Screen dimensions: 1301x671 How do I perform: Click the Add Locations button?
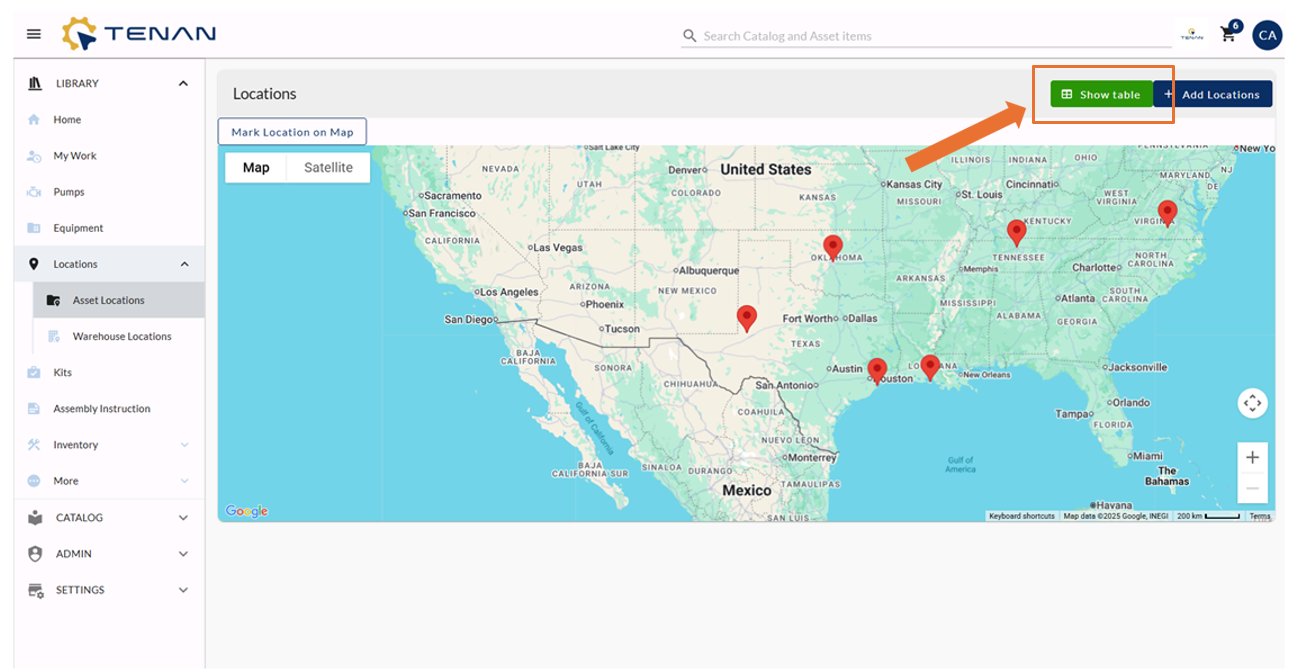click(1213, 95)
